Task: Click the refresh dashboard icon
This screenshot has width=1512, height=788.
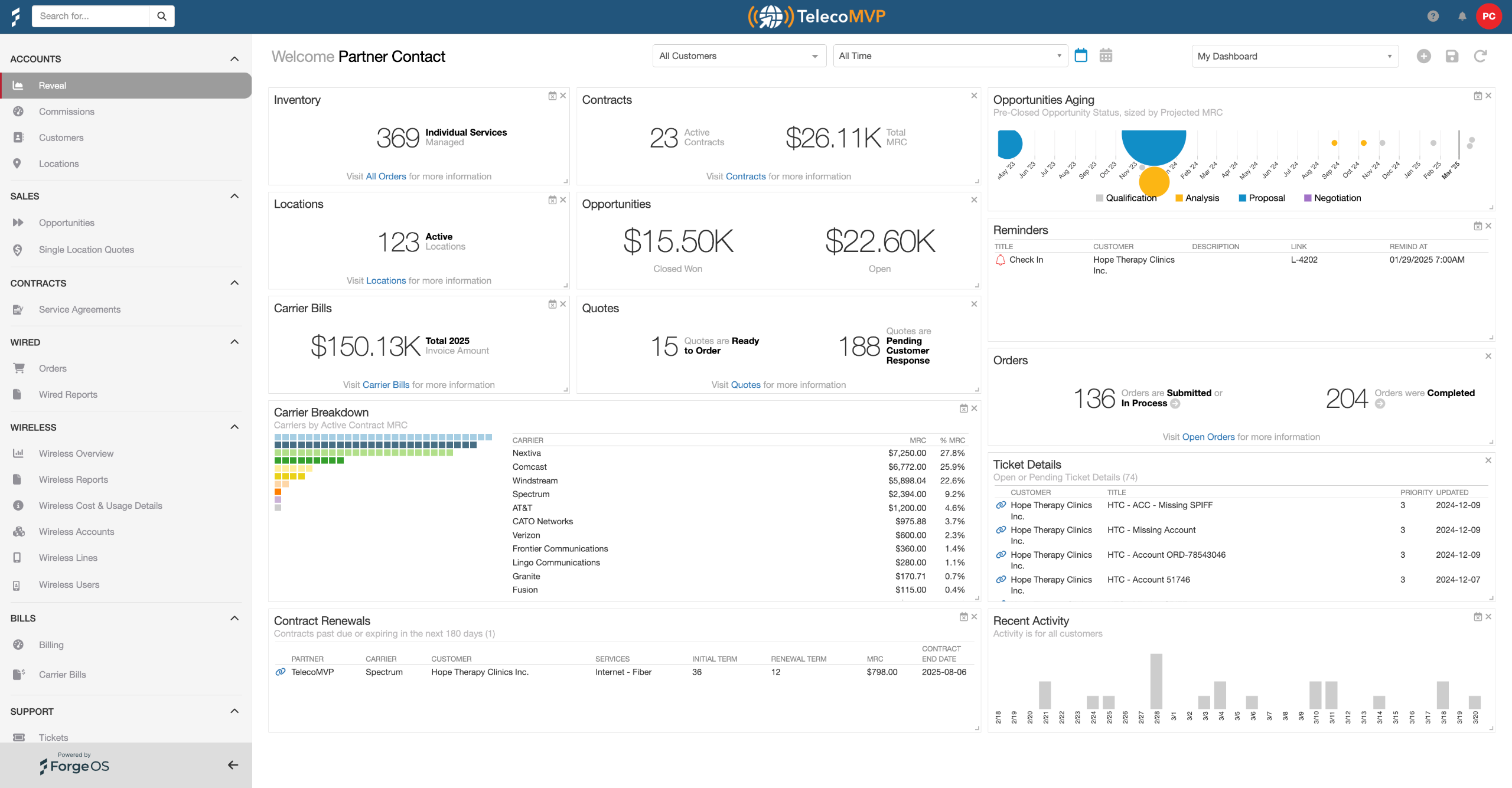Action: (1480, 56)
